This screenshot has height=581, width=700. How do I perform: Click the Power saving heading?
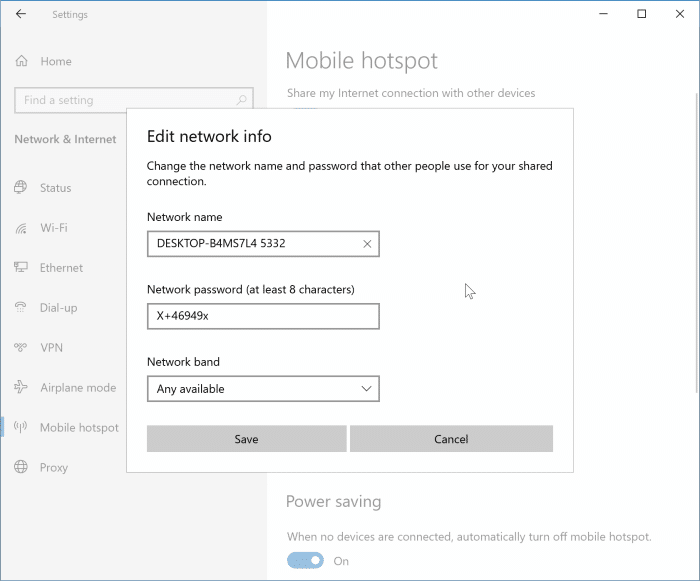click(333, 502)
